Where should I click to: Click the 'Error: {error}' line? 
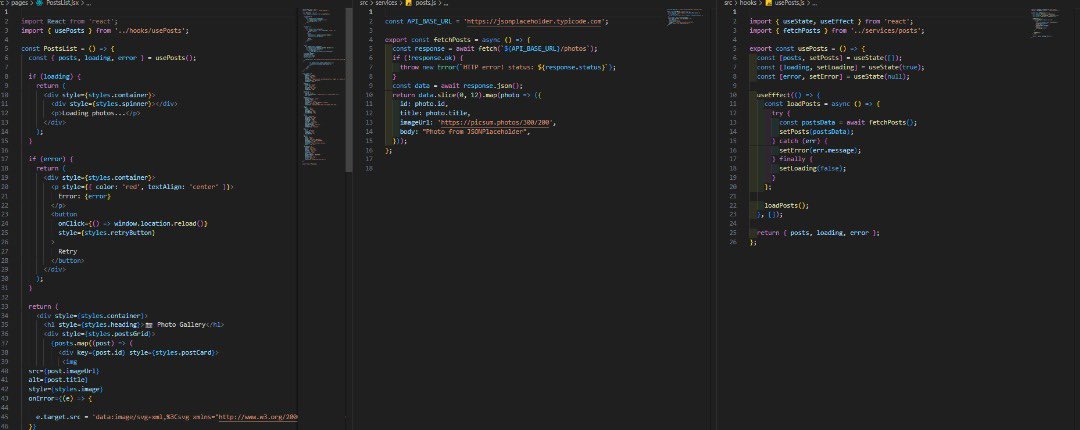click(84, 196)
